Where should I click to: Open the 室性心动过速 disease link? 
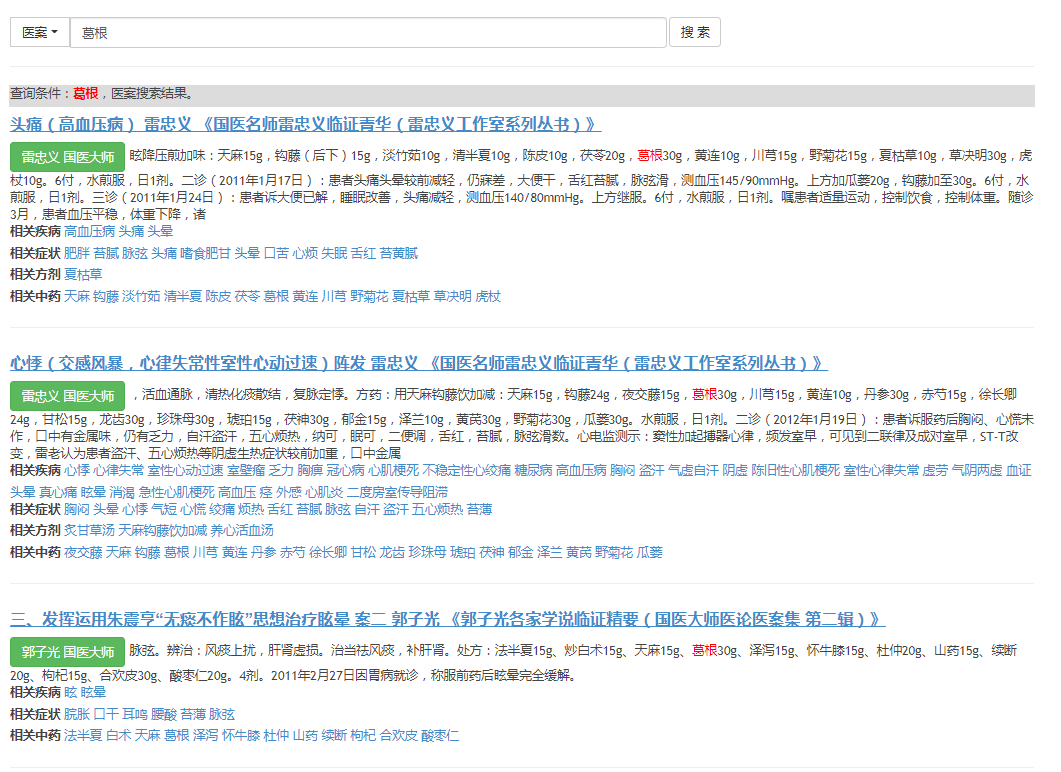(x=185, y=470)
